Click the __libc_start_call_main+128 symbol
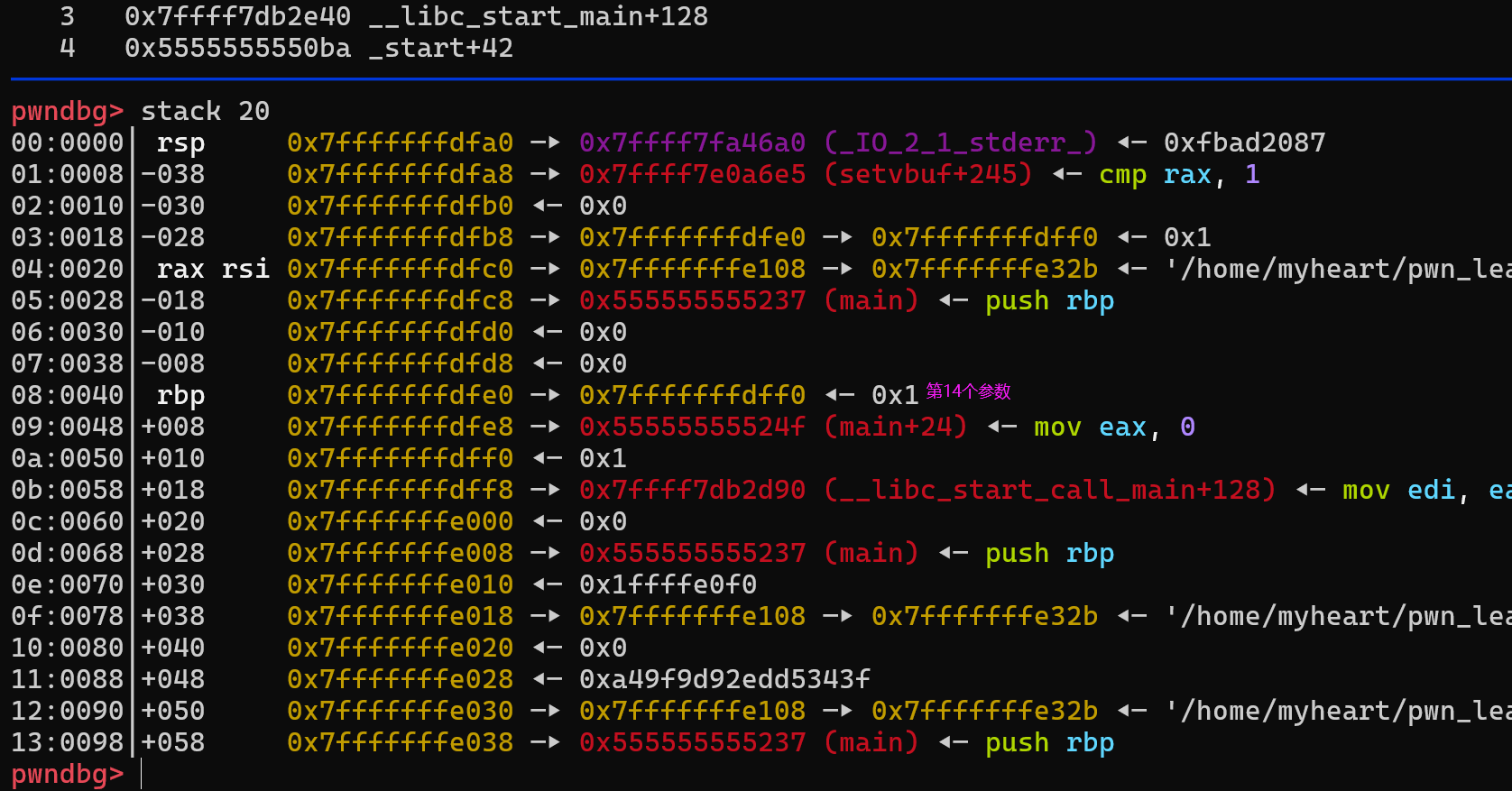 pos(1049,490)
